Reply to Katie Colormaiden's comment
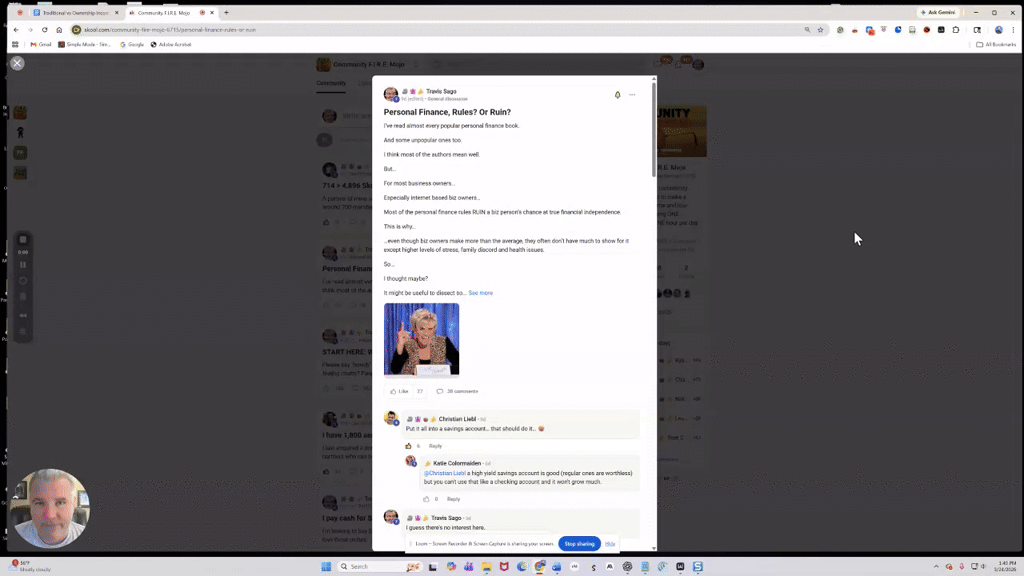This screenshot has width=1024, height=576. pos(453,499)
